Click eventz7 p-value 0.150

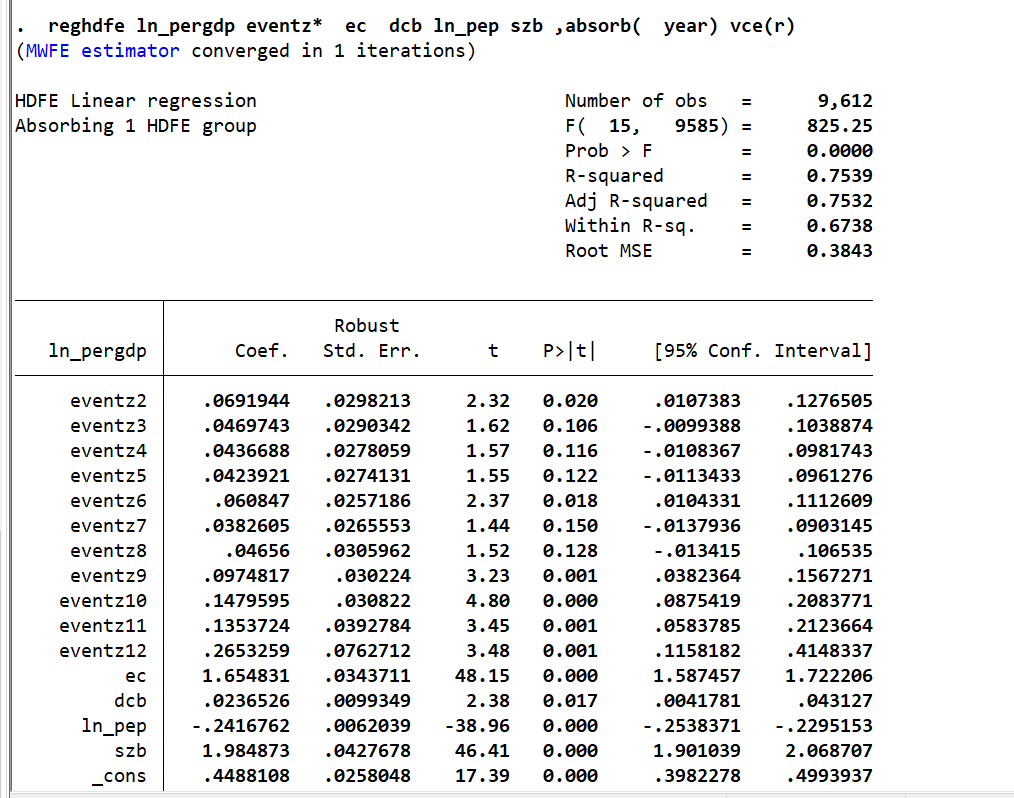(x=570, y=526)
